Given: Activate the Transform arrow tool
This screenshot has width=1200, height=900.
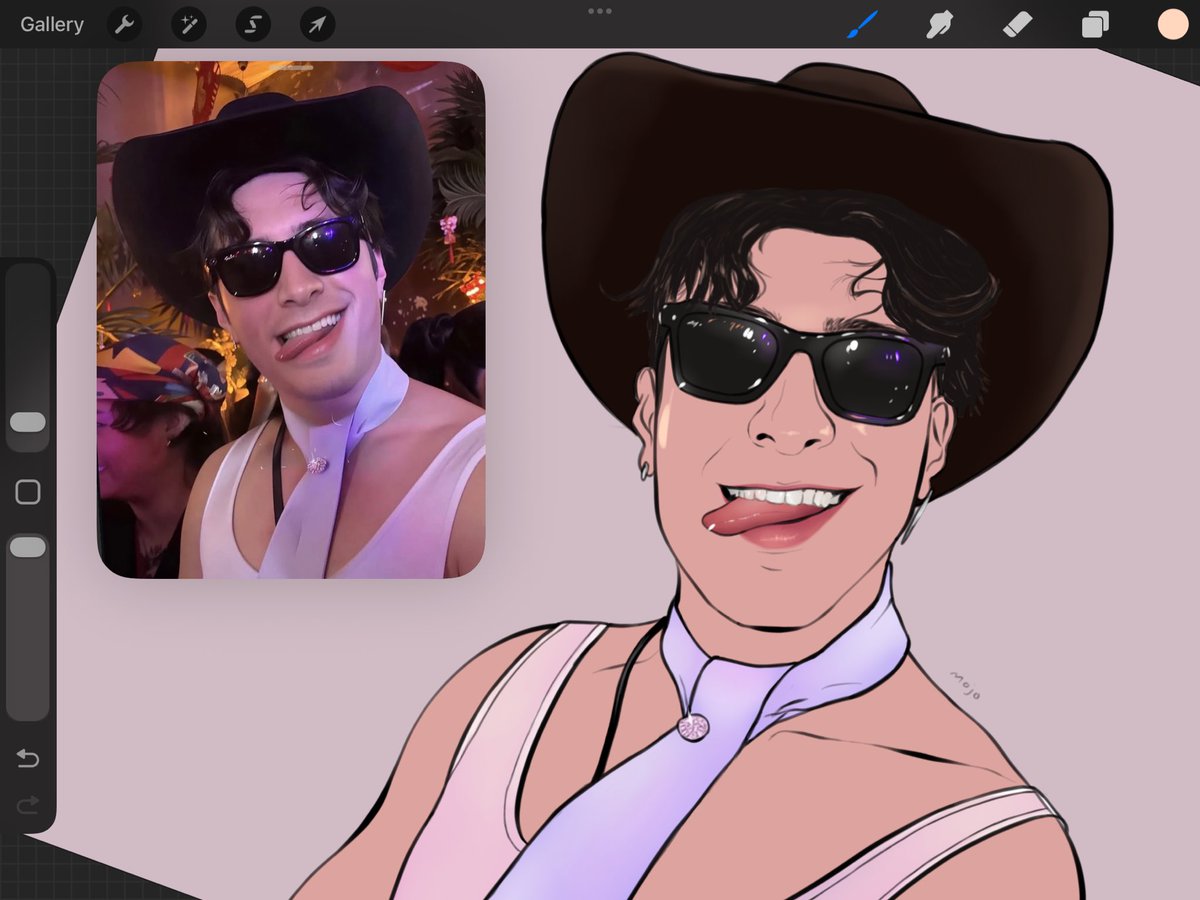Looking at the screenshot, I should (x=316, y=24).
